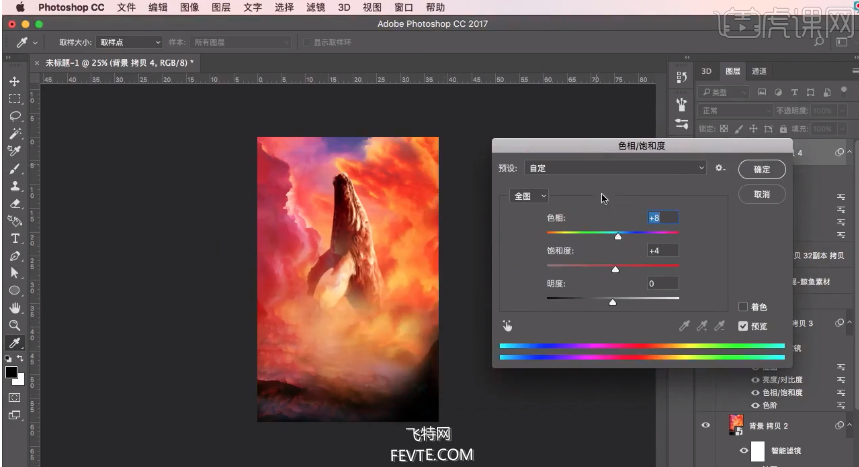Viewport: 859px width, 467px height.
Task: Toggle lock transparent pixels icon
Action: (724, 129)
